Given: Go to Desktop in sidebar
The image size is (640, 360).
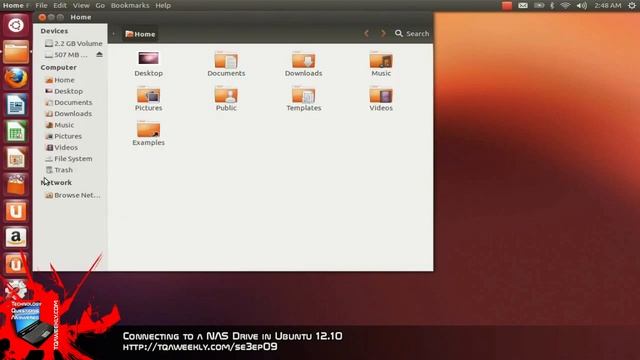Looking at the screenshot, I should point(64,91).
